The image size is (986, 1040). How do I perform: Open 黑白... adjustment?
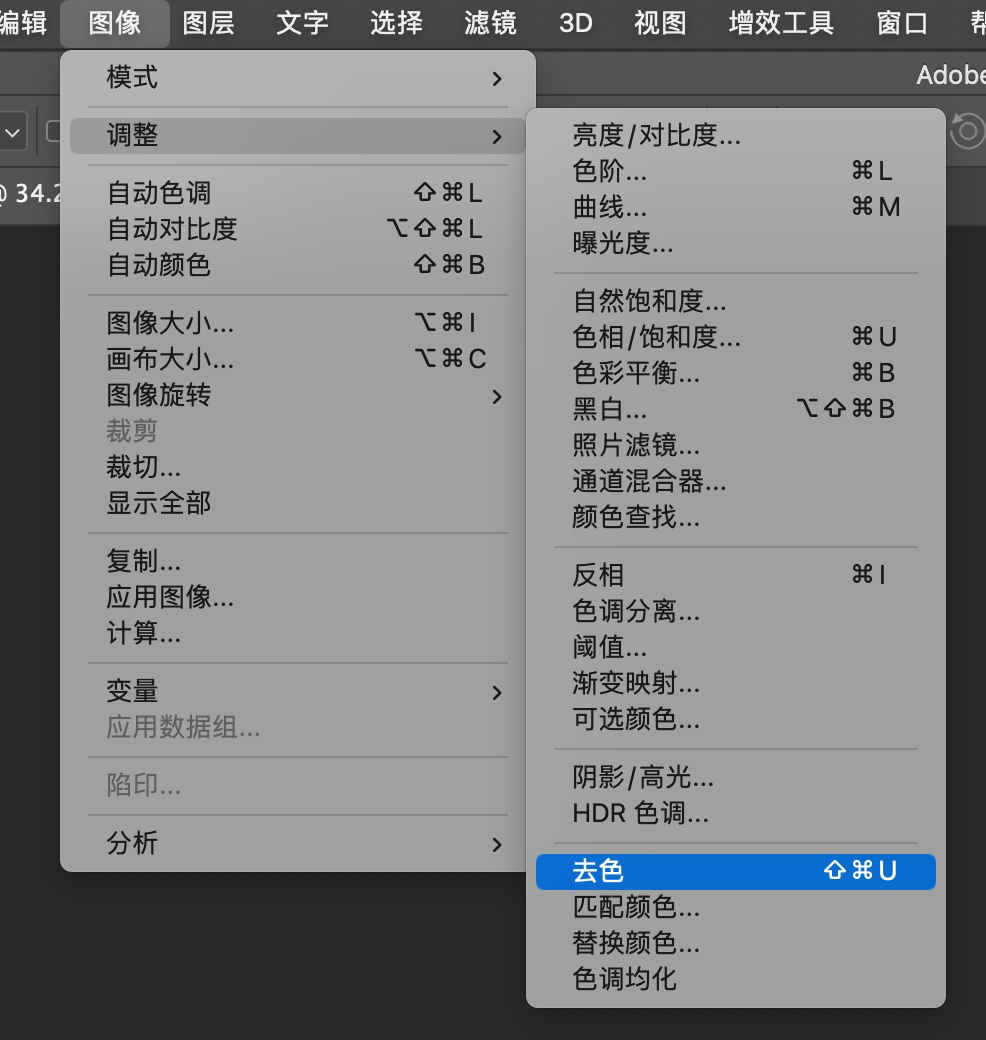tap(736, 409)
